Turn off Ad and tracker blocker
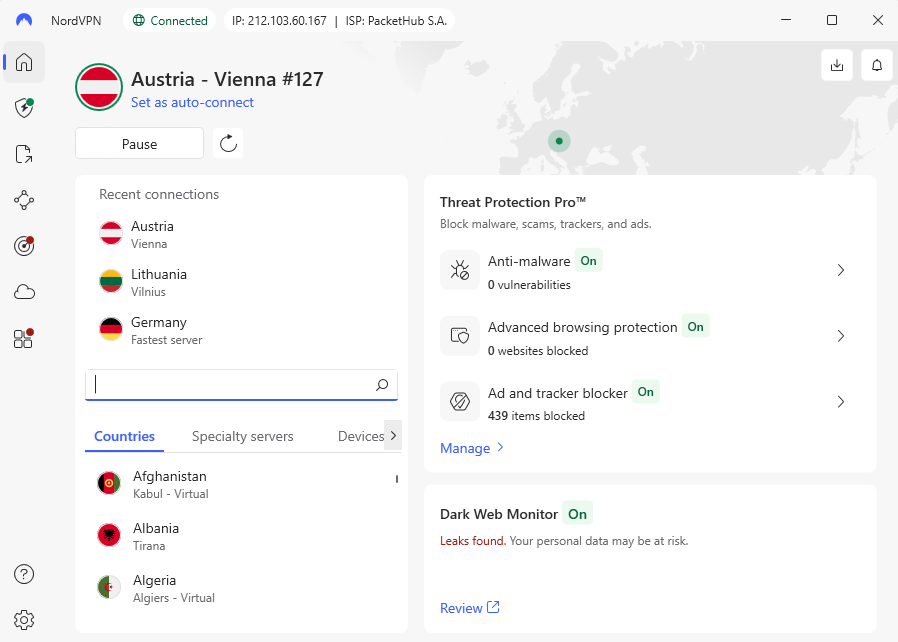The image size is (898, 642). pos(646,392)
